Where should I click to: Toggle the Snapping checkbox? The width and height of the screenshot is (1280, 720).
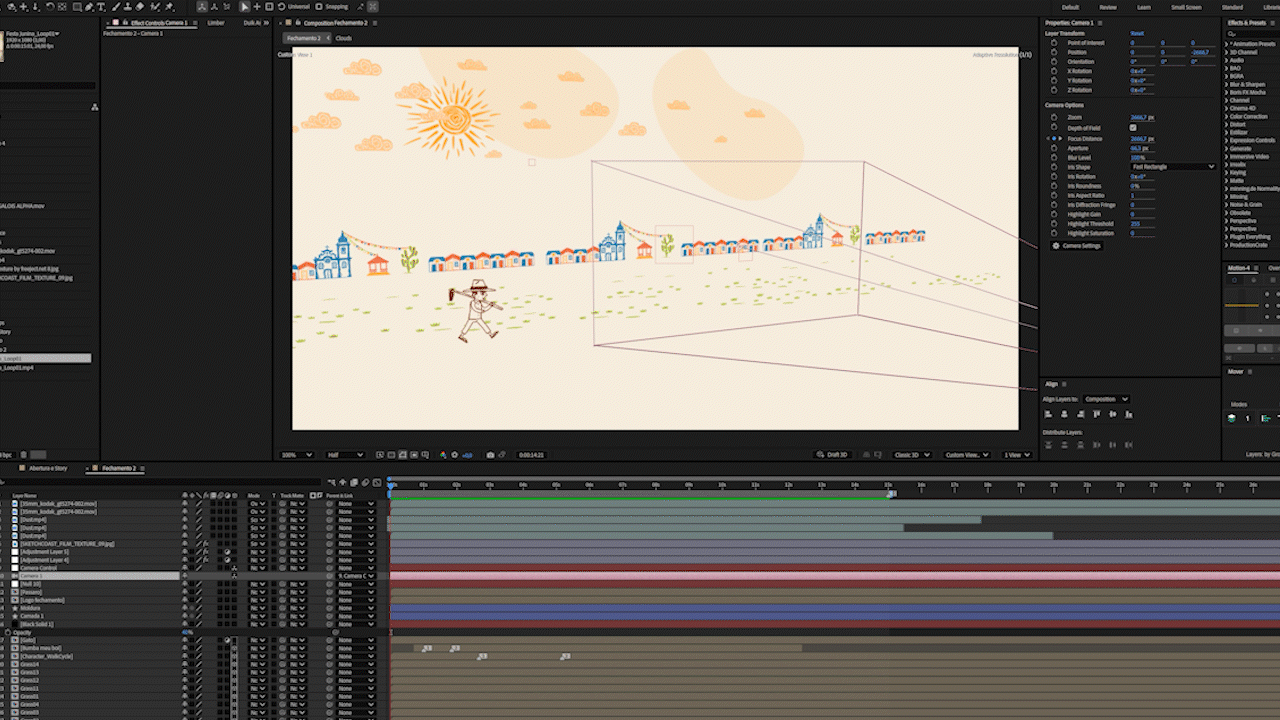coord(319,6)
